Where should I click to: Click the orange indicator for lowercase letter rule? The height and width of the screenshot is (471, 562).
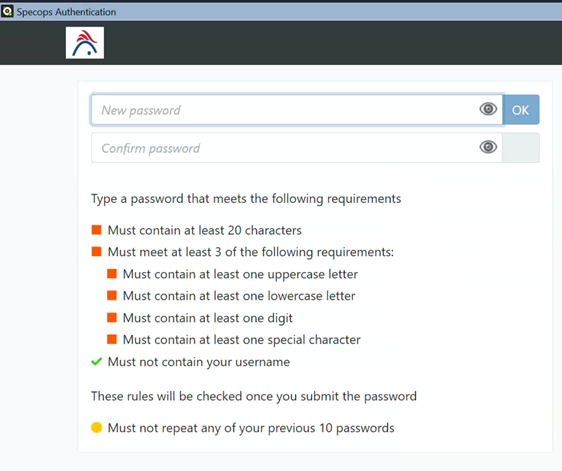click(112, 296)
